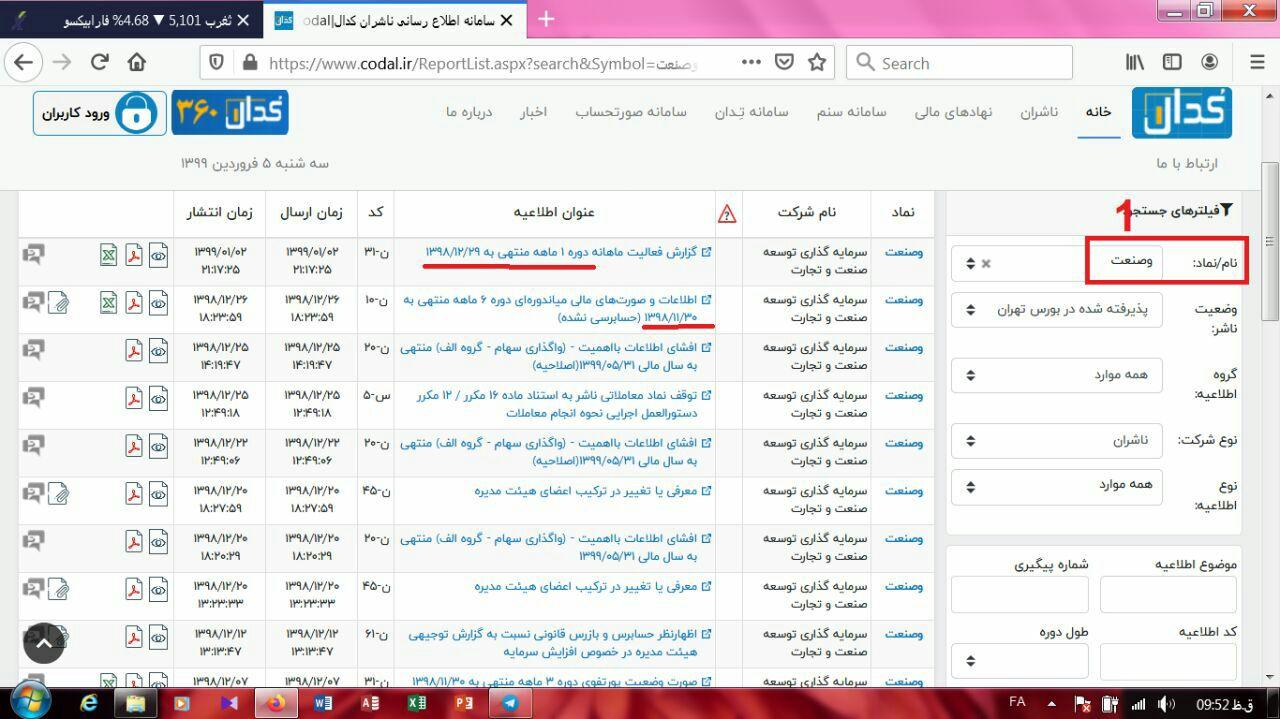Image resolution: width=1280 pixels, height=719 pixels.
Task: Click the کد اطلاعیه input field
Action: (x=1168, y=661)
